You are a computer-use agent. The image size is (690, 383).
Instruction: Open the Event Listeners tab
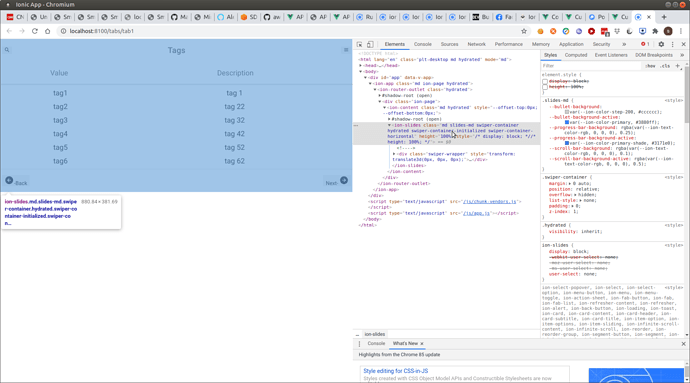[x=611, y=55]
